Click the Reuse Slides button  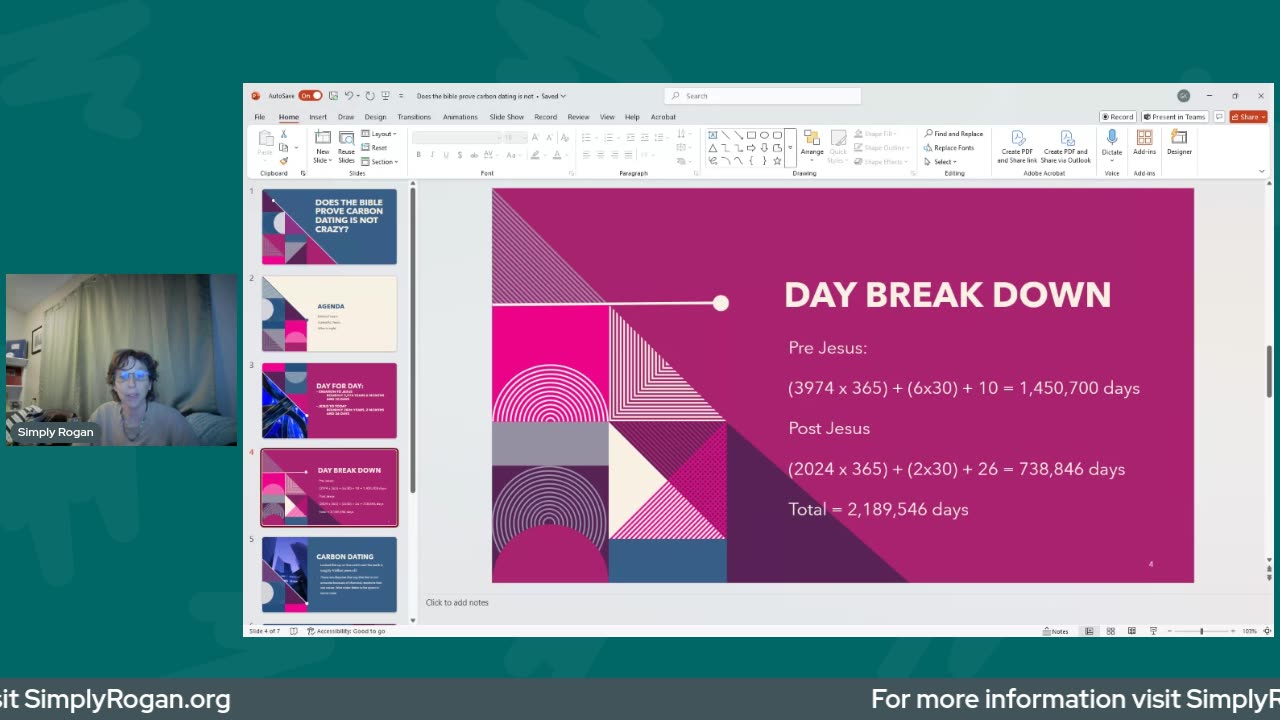(346, 147)
